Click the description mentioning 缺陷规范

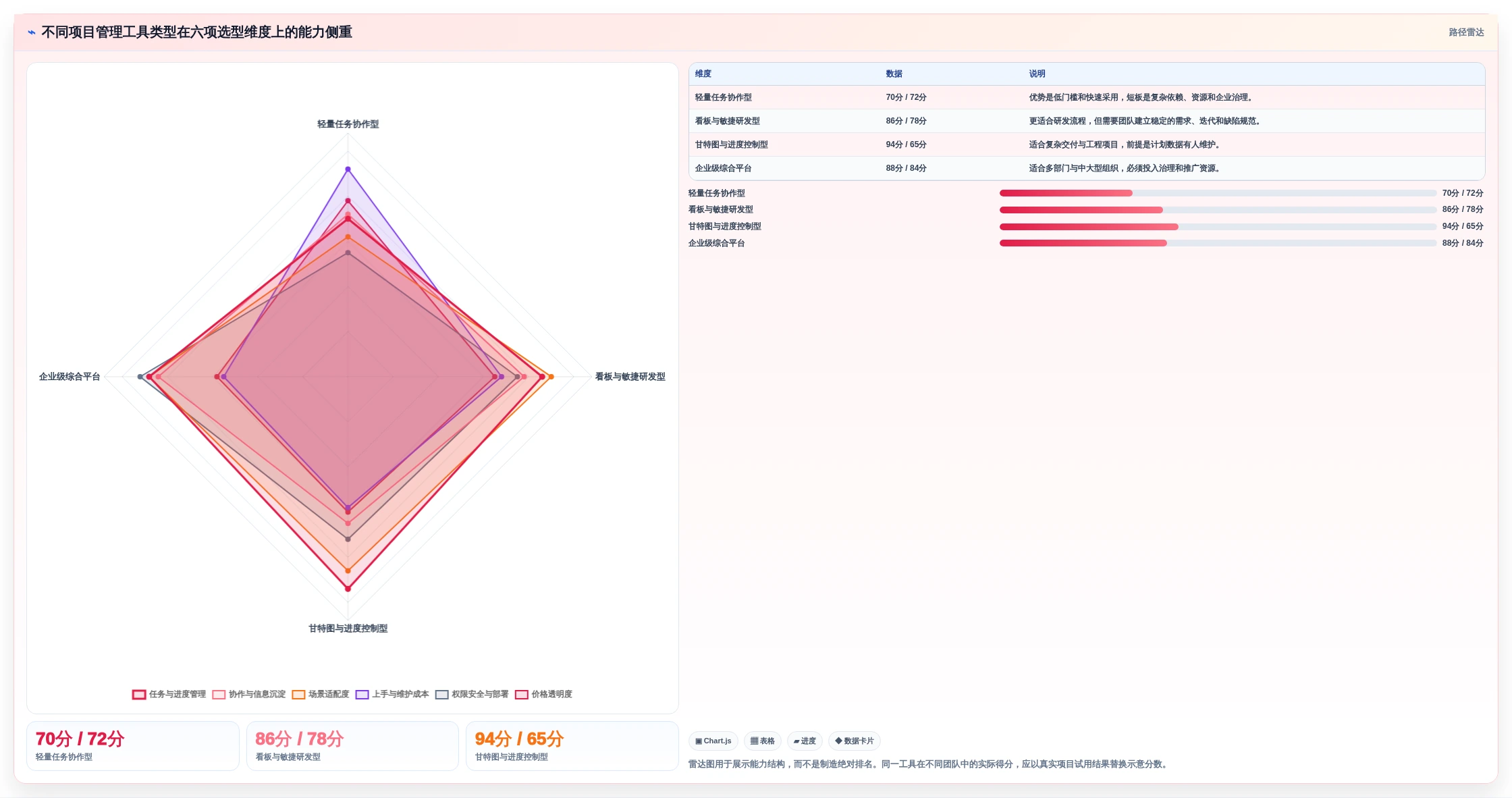click(1146, 121)
